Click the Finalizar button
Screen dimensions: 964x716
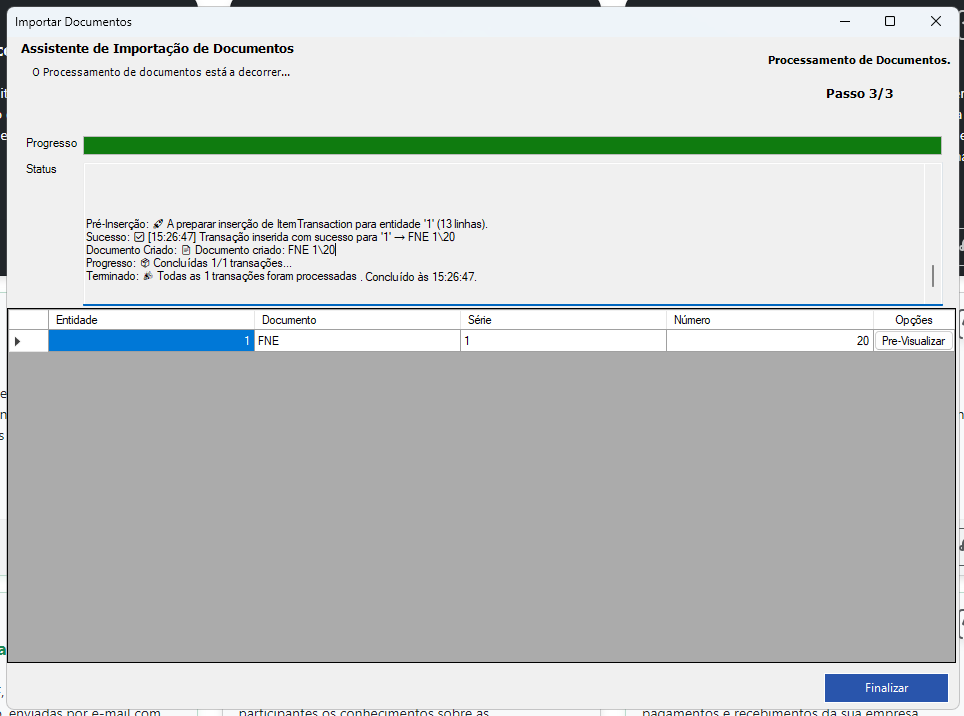(886, 688)
